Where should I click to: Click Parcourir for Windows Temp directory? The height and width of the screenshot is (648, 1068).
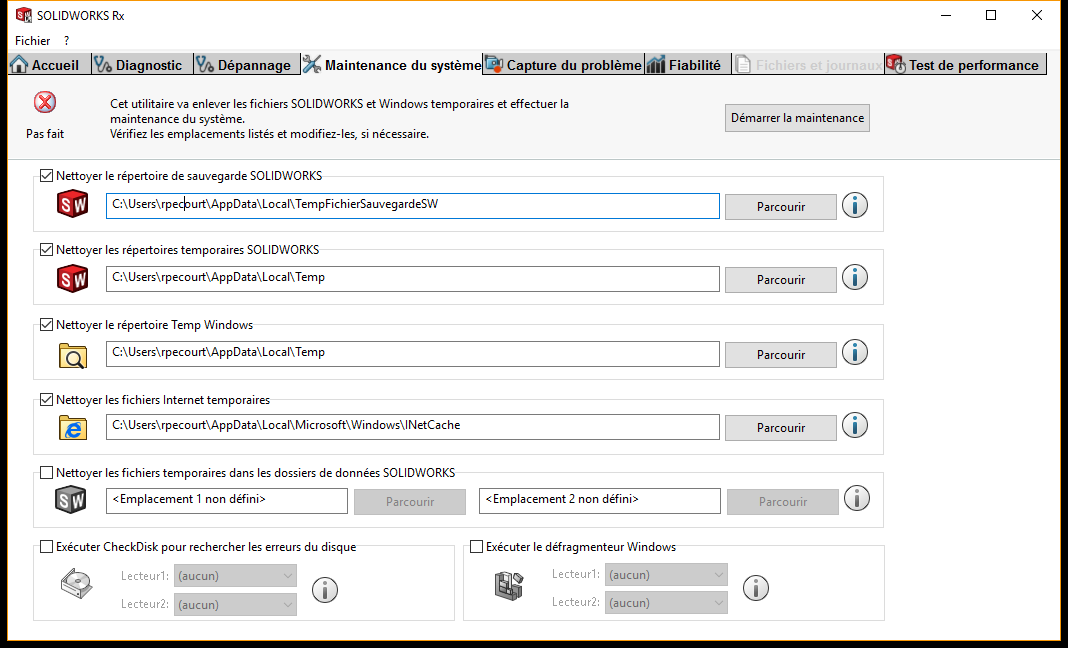(x=780, y=355)
